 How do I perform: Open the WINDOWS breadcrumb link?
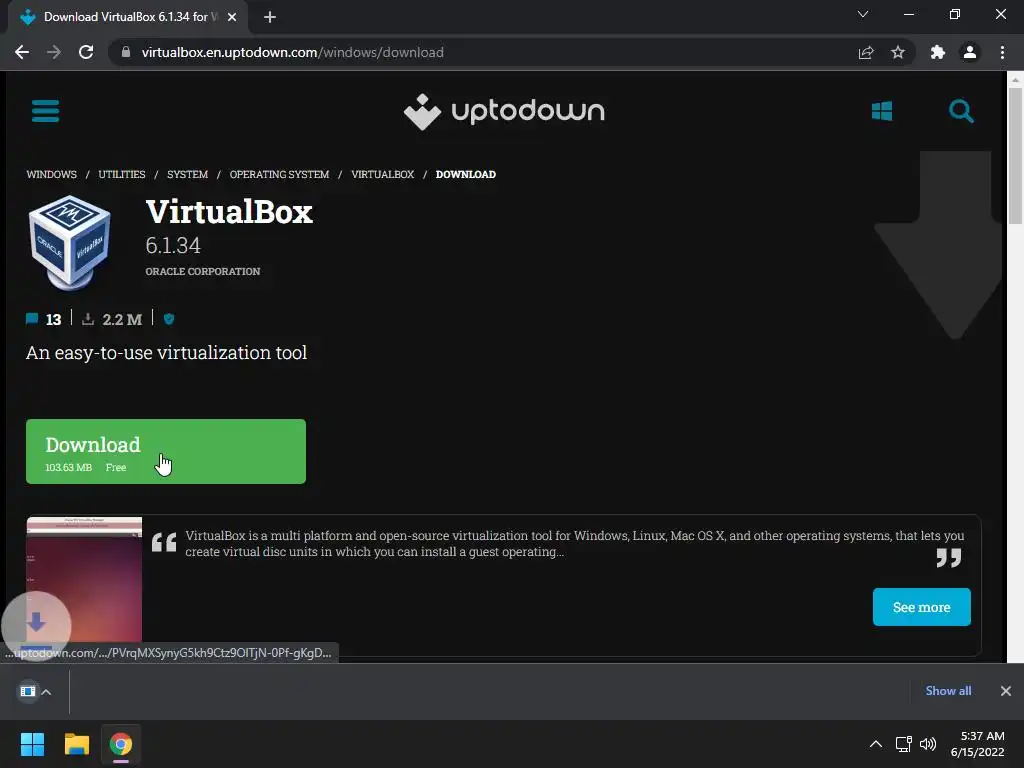coord(52,174)
